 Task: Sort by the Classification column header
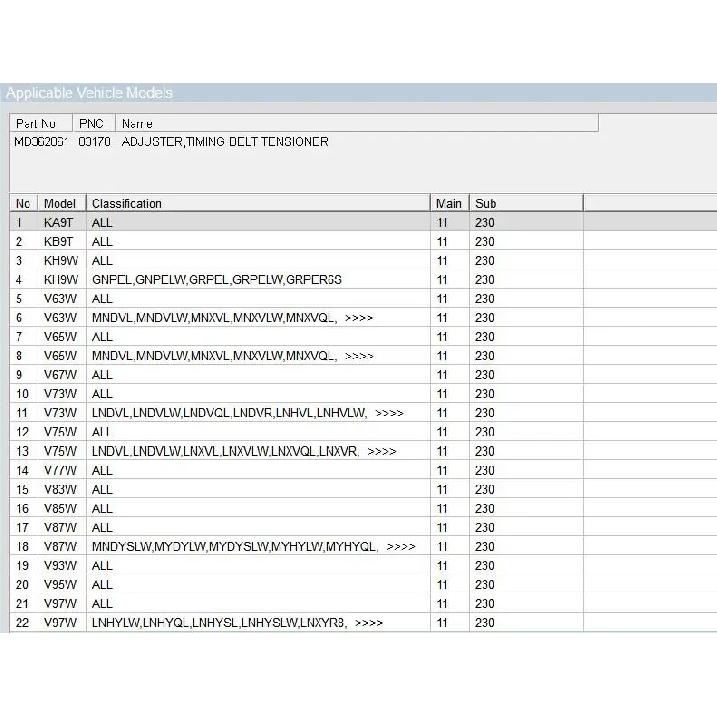coord(258,203)
